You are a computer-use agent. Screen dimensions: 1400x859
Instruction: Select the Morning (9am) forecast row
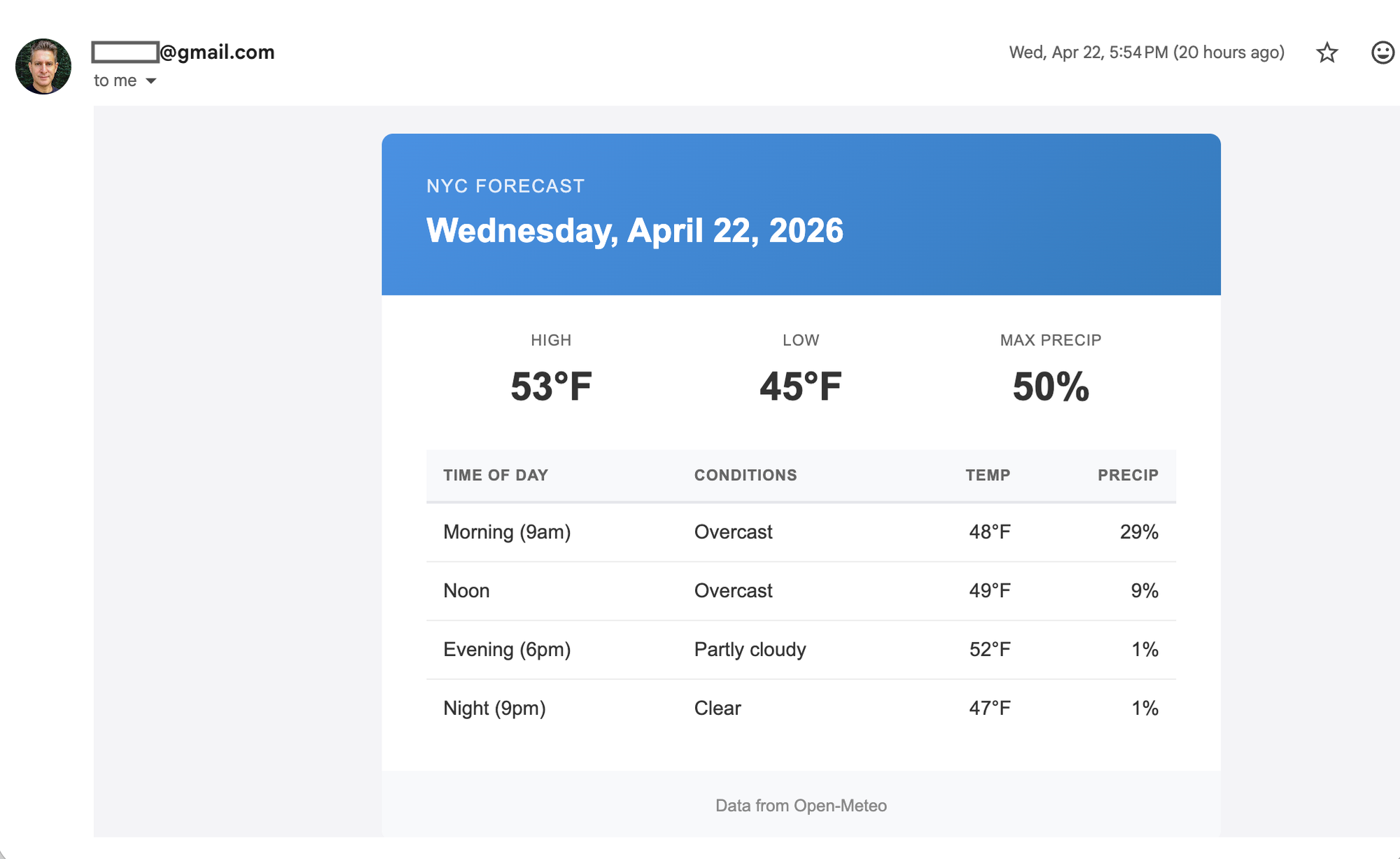click(x=801, y=532)
